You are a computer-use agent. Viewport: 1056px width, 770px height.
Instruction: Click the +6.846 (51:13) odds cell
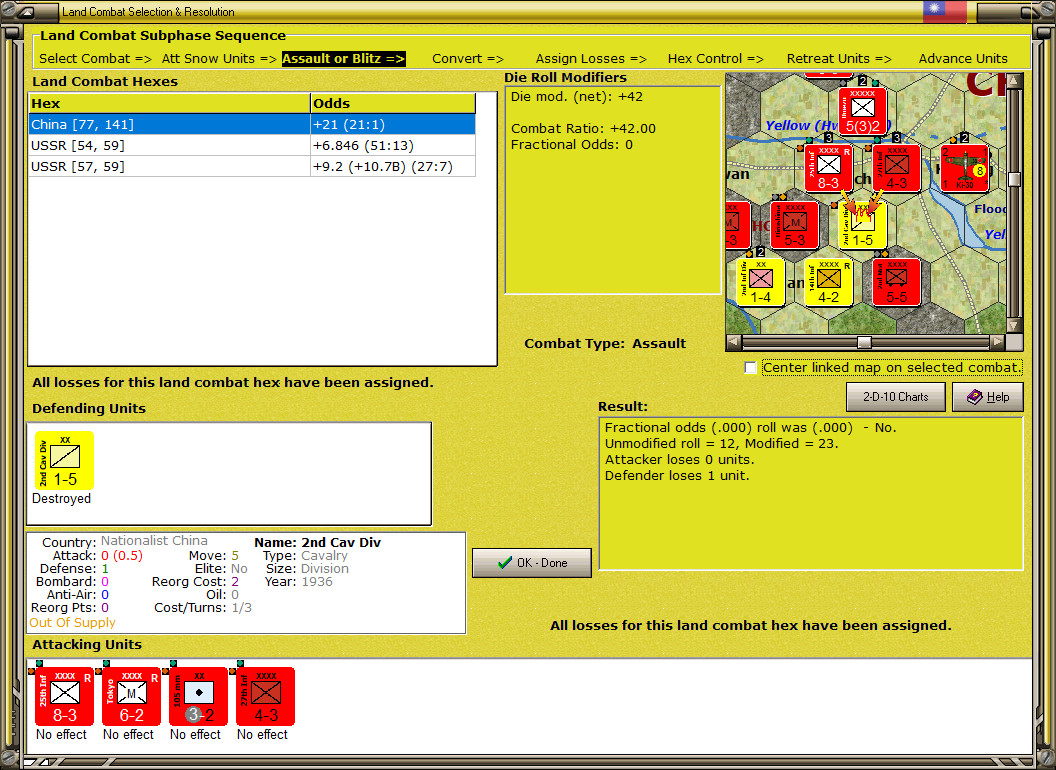point(393,146)
